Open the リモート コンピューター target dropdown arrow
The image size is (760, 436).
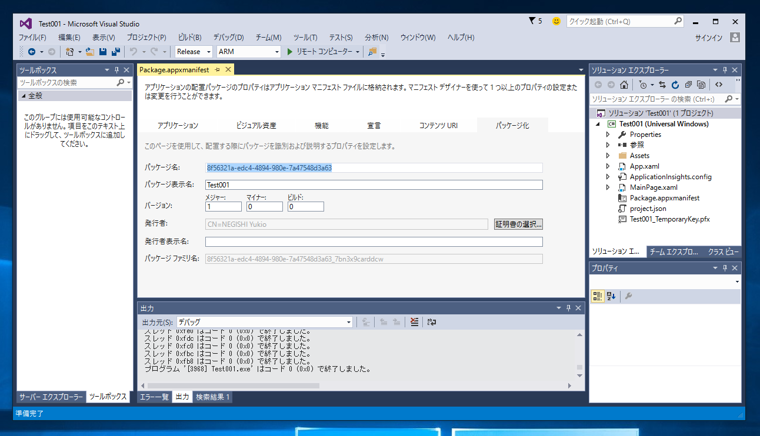(x=358, y=51)
